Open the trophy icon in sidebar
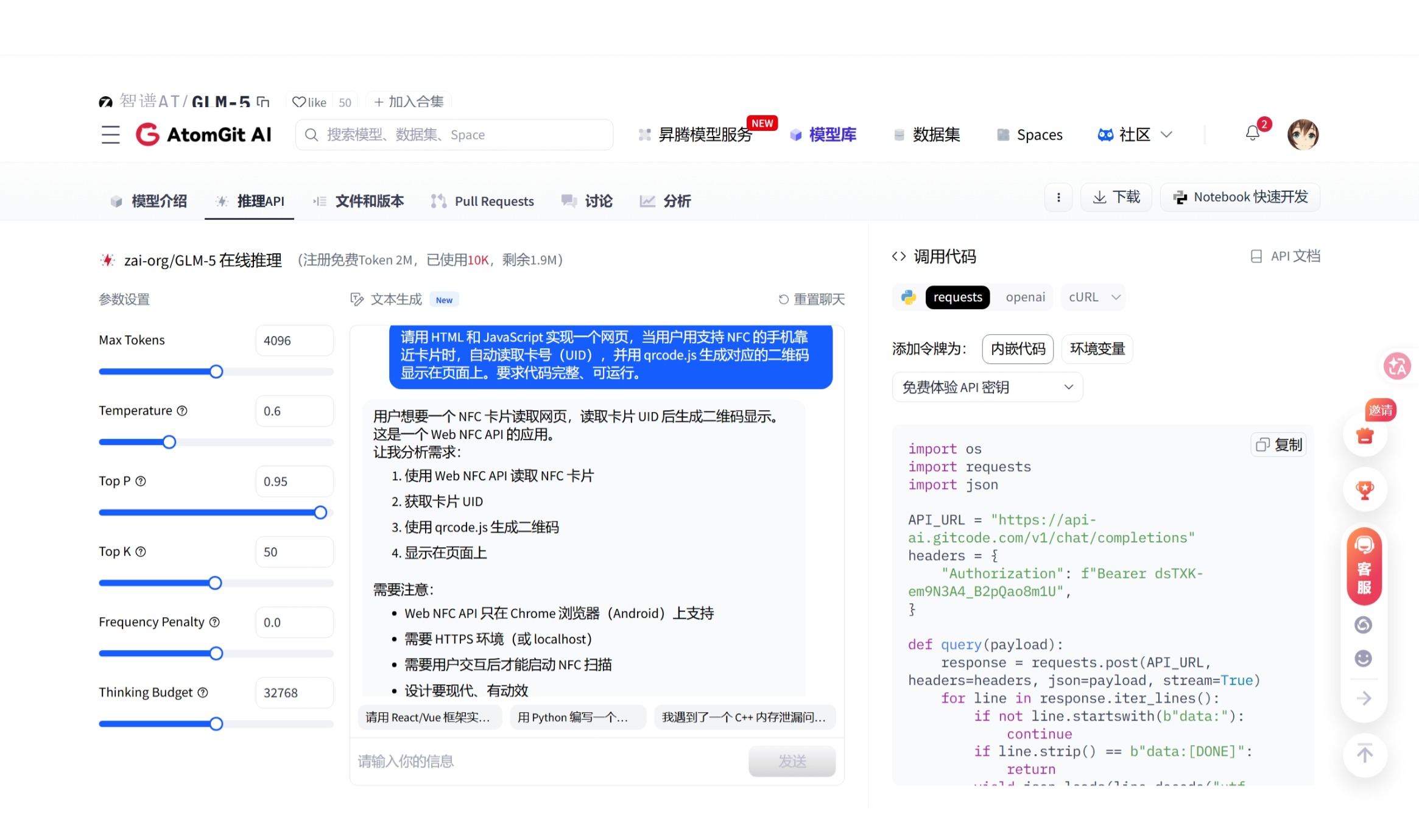Image resolution: width=1419 pixels, height=840 pixels. 1365,489
